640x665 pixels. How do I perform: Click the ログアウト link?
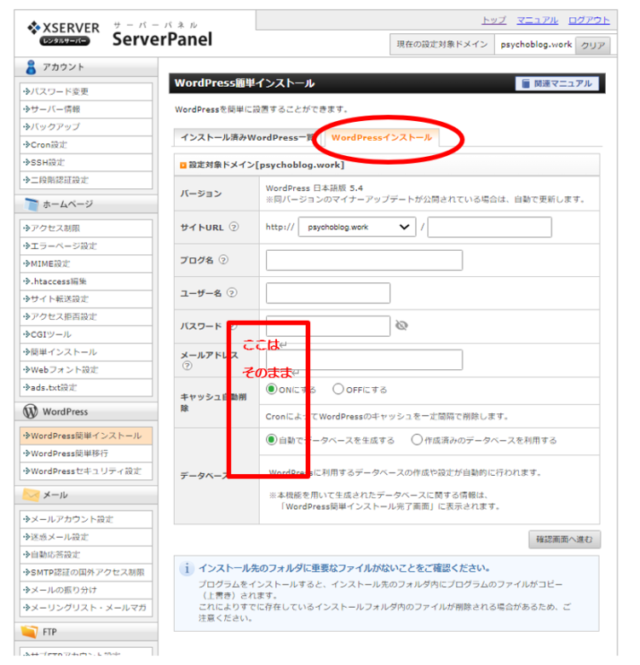point(589,20)
